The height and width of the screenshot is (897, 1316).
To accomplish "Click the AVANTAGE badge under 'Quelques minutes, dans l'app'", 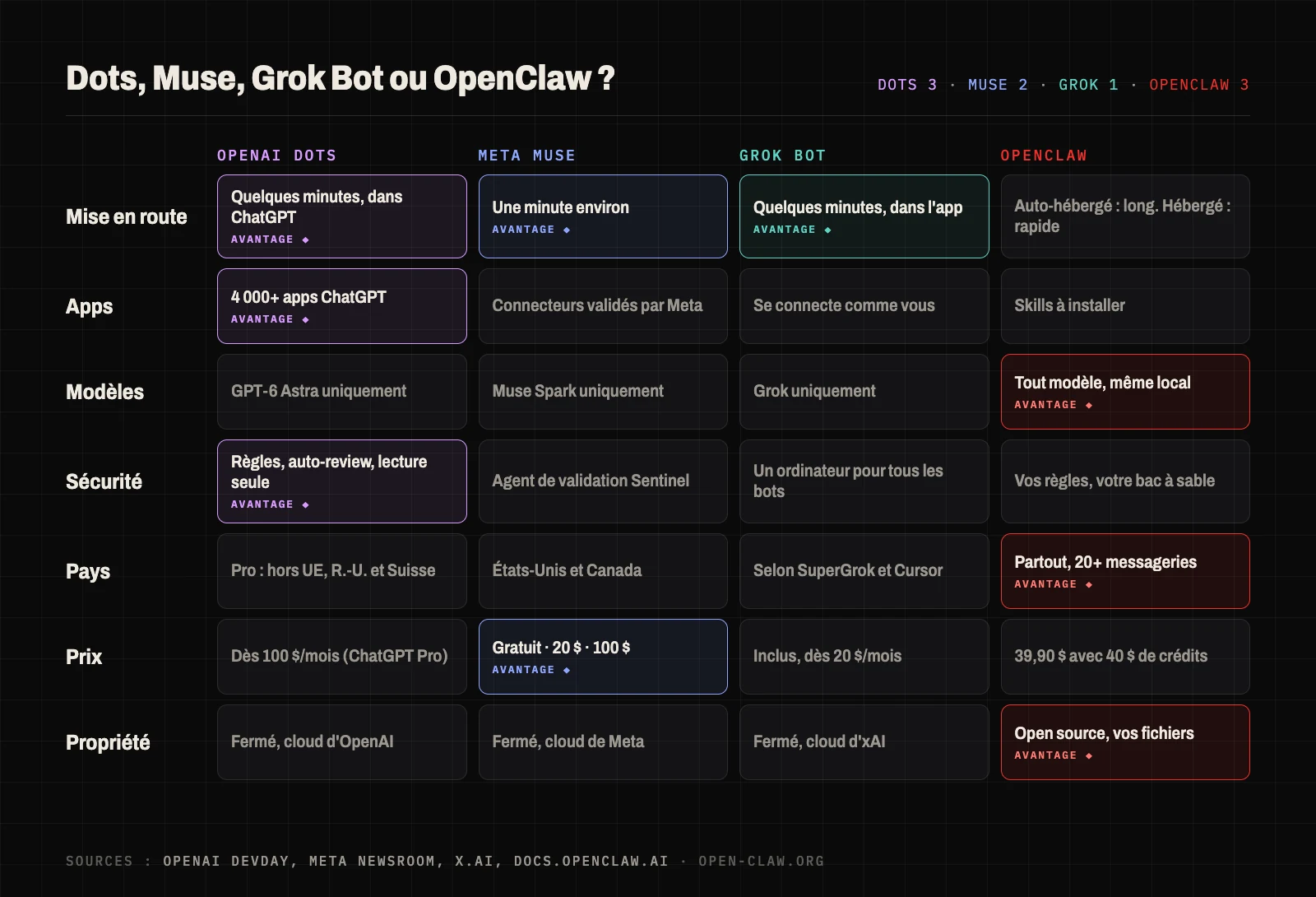I will click(793, 230).
